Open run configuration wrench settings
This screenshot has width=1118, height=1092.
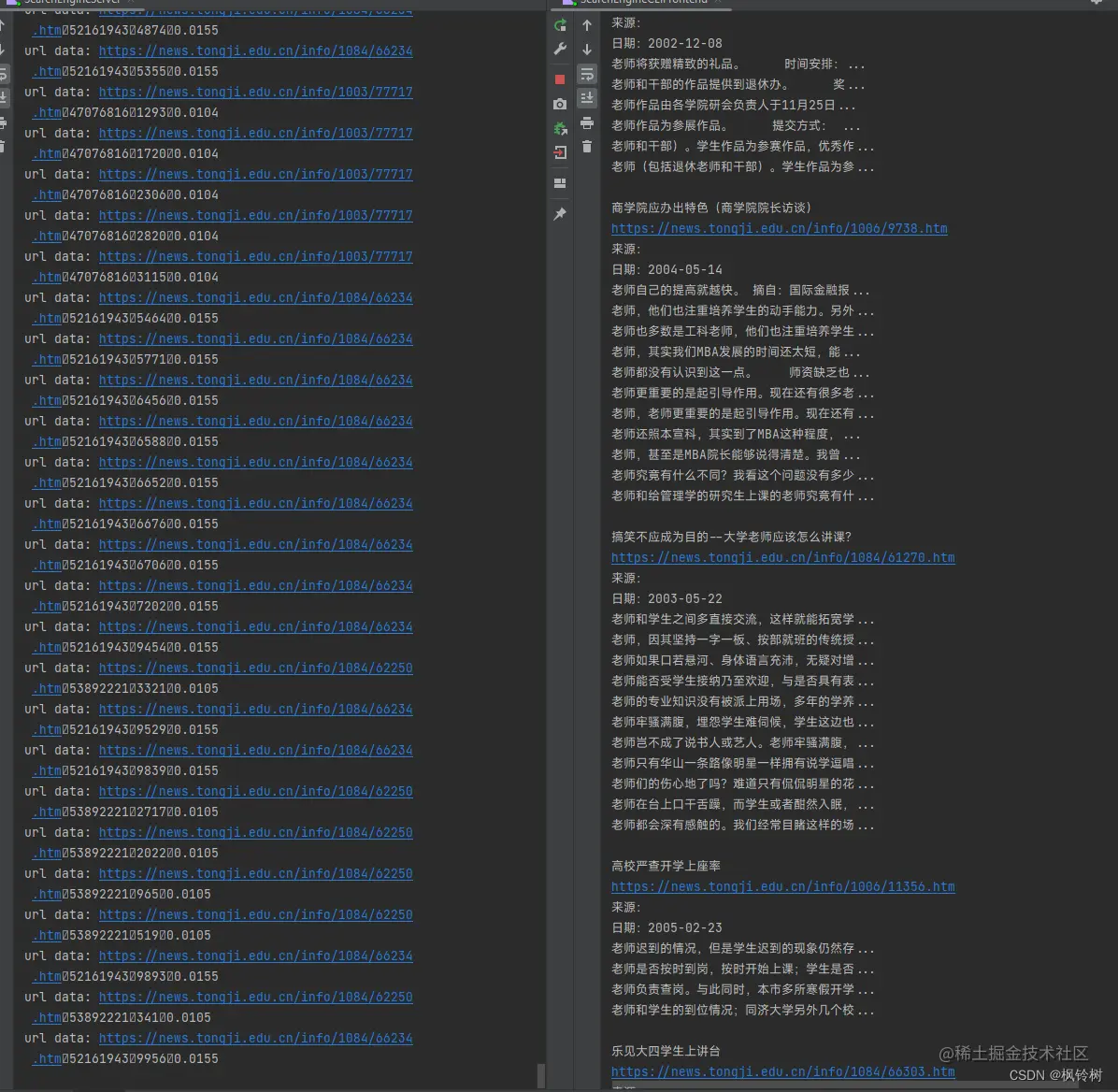pos(560,50)
